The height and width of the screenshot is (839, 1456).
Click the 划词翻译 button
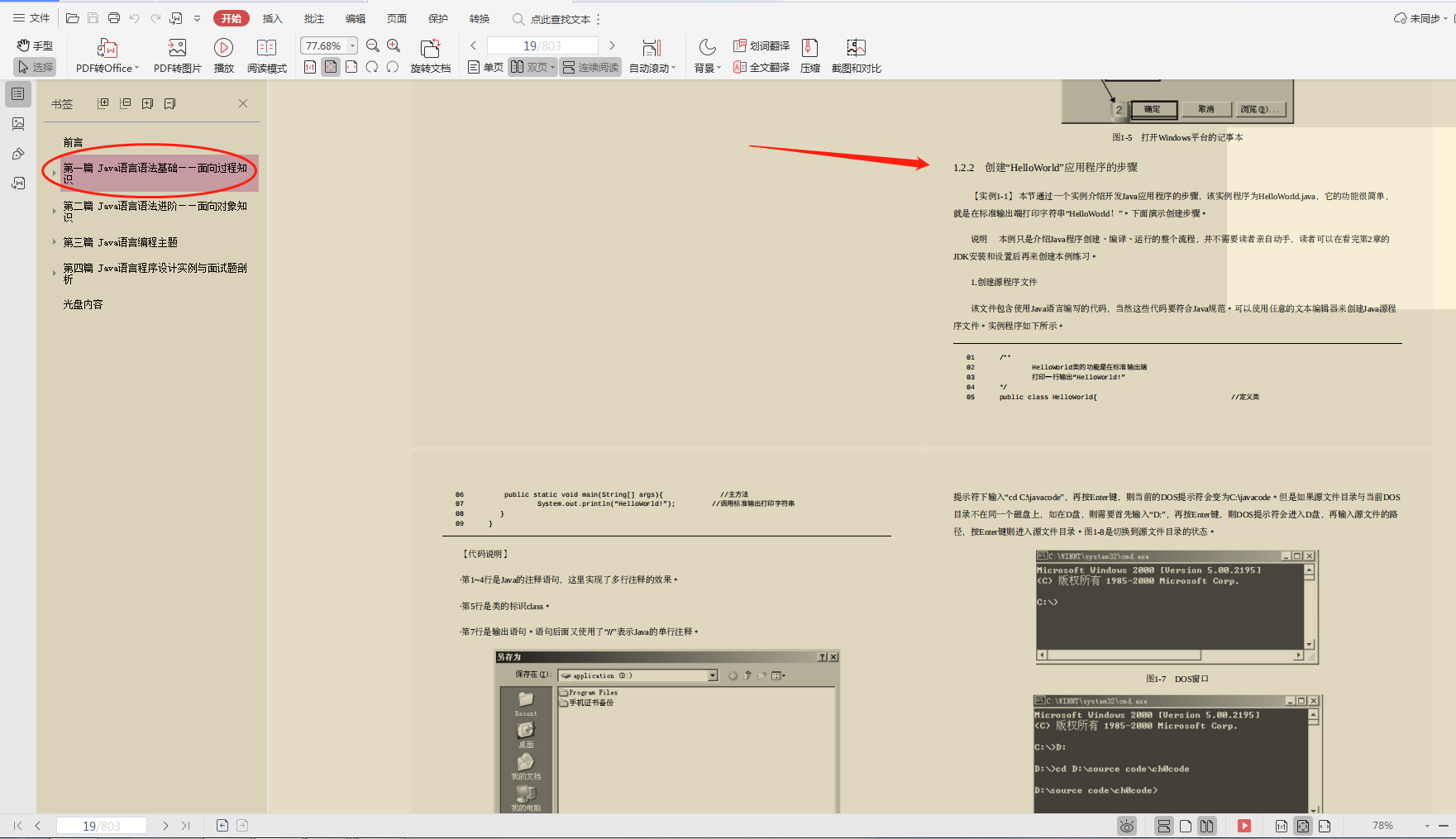coord(761,45)
